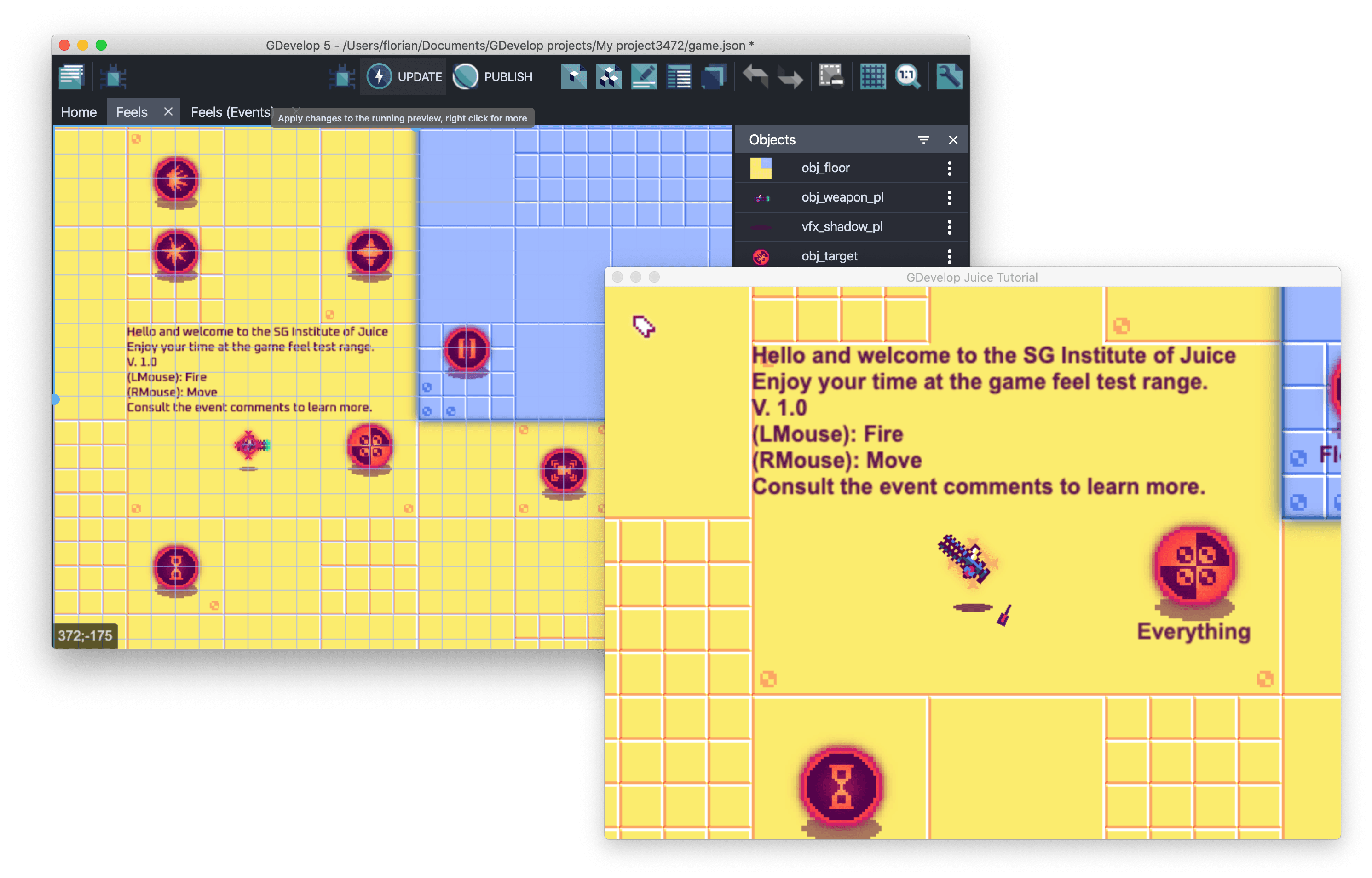Toggle the grid display icon
This screenshot has height=878, width=1372.
click(873, 76)
